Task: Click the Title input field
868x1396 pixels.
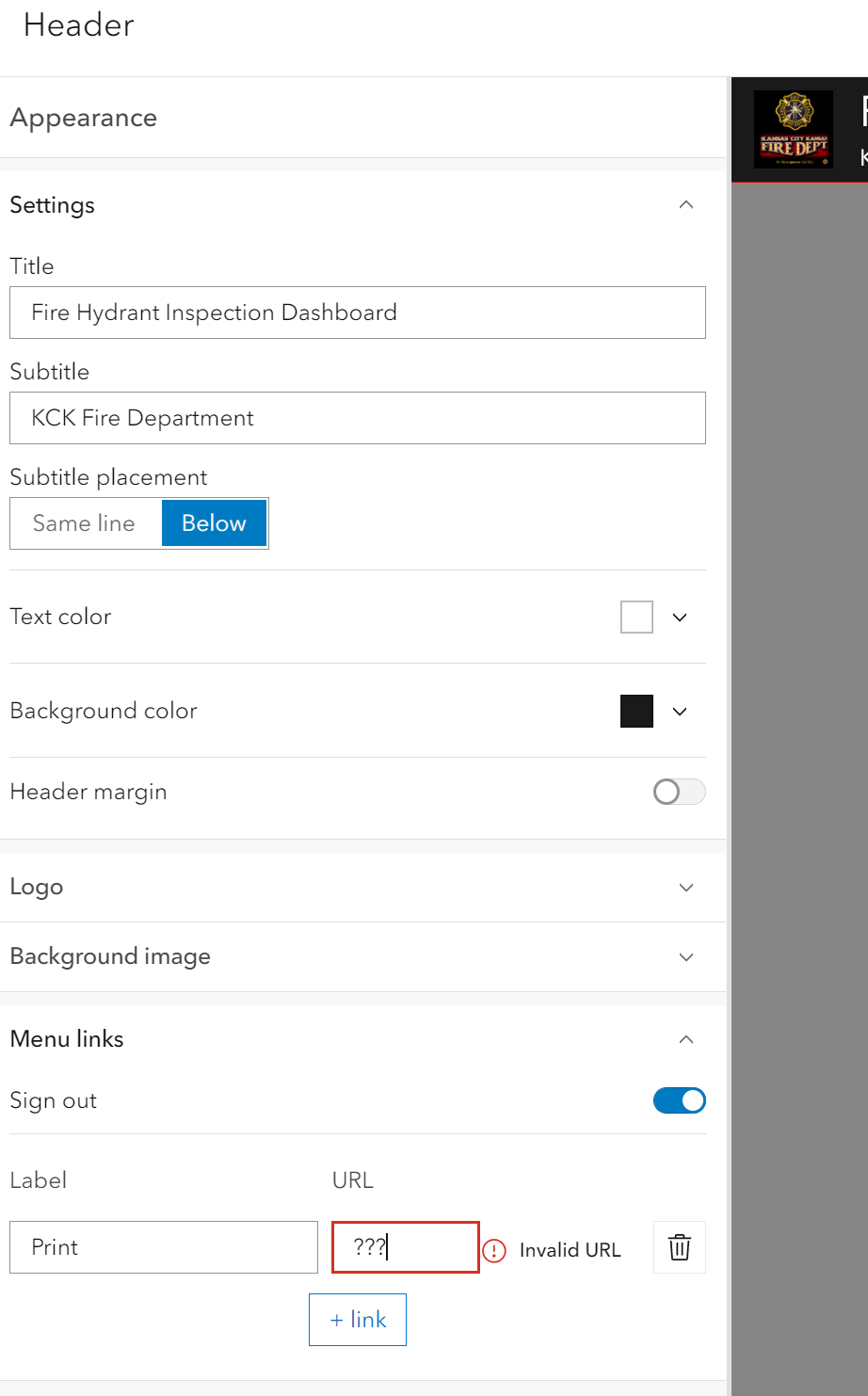Action: point(358,313)
